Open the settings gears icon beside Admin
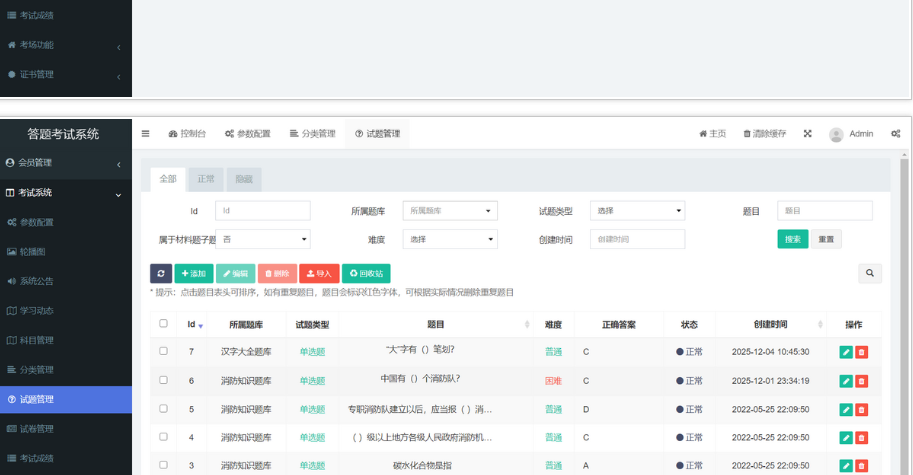Screen dimensions: 913x475 coord(896,133)
